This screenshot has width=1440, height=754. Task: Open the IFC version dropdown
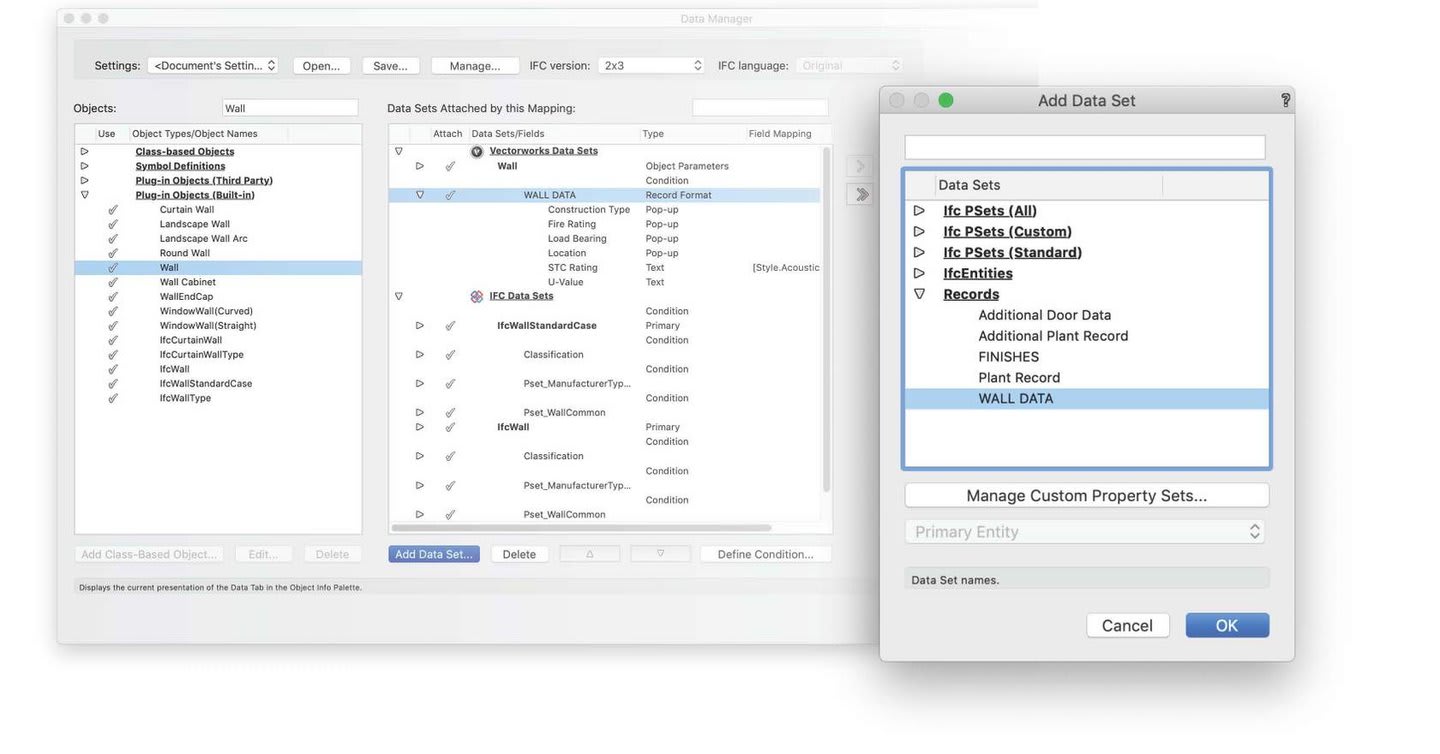(x=652, y=66)
